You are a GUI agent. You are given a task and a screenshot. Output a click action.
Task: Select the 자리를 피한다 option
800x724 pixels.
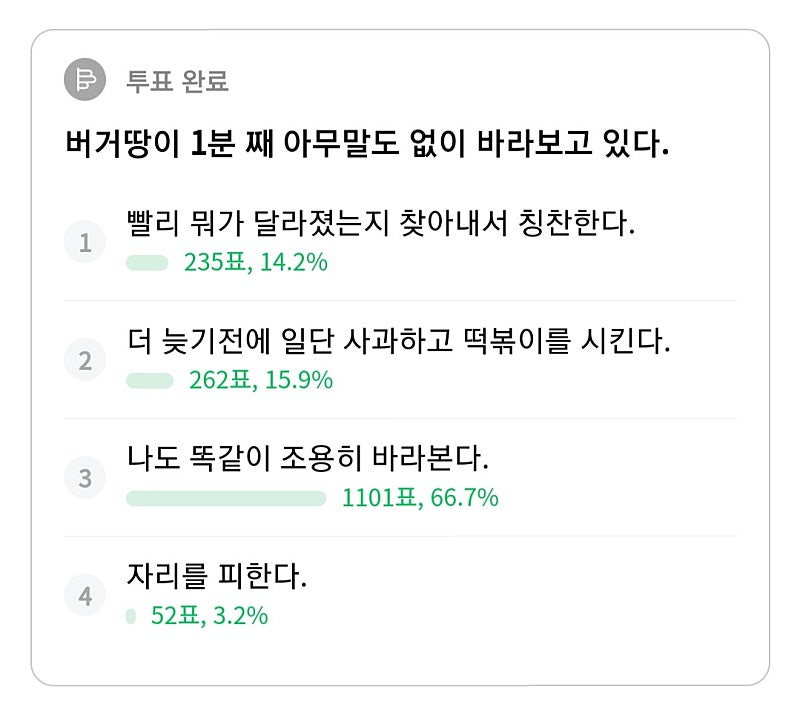[x=217, y=577]
